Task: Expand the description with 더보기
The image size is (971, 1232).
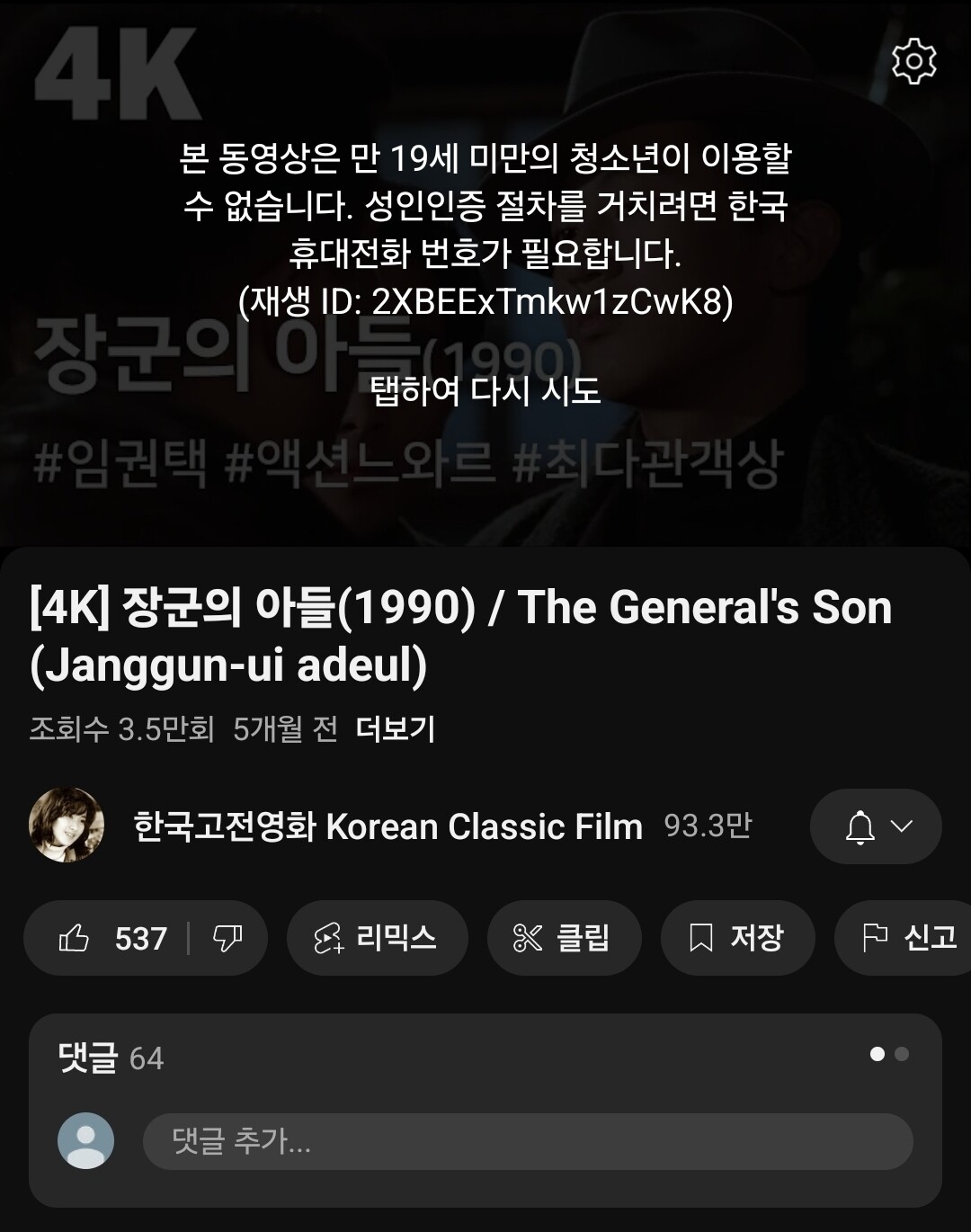Action: [396, 728]
